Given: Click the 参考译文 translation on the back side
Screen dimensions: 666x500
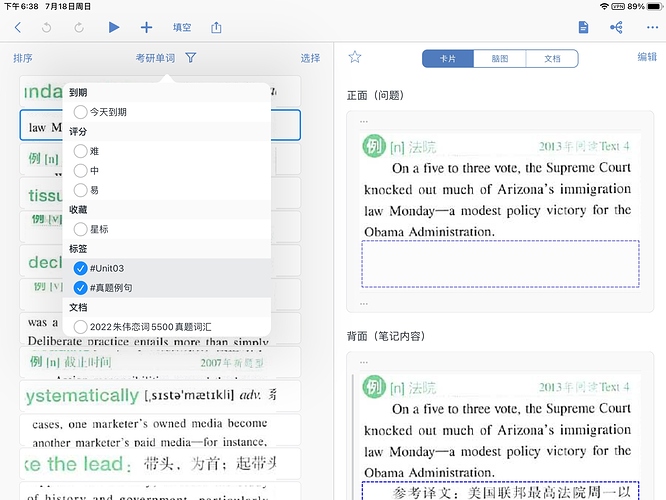Looking at the screenshot, I should click(500, 492).
